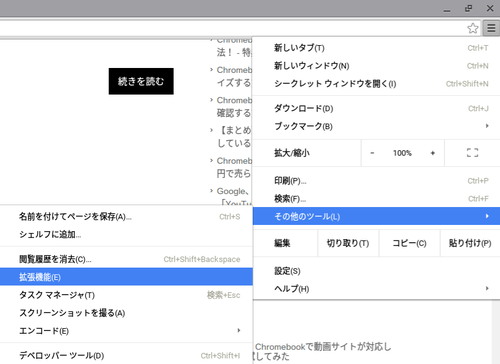Viewport: 500px width, 364px height.
Task: Select 印刷(P) menu item
Action: (376, 181)
